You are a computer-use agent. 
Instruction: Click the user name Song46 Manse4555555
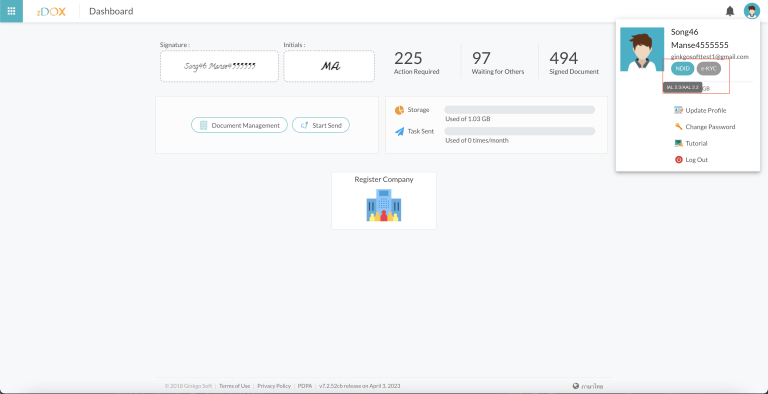coord(699,38)
